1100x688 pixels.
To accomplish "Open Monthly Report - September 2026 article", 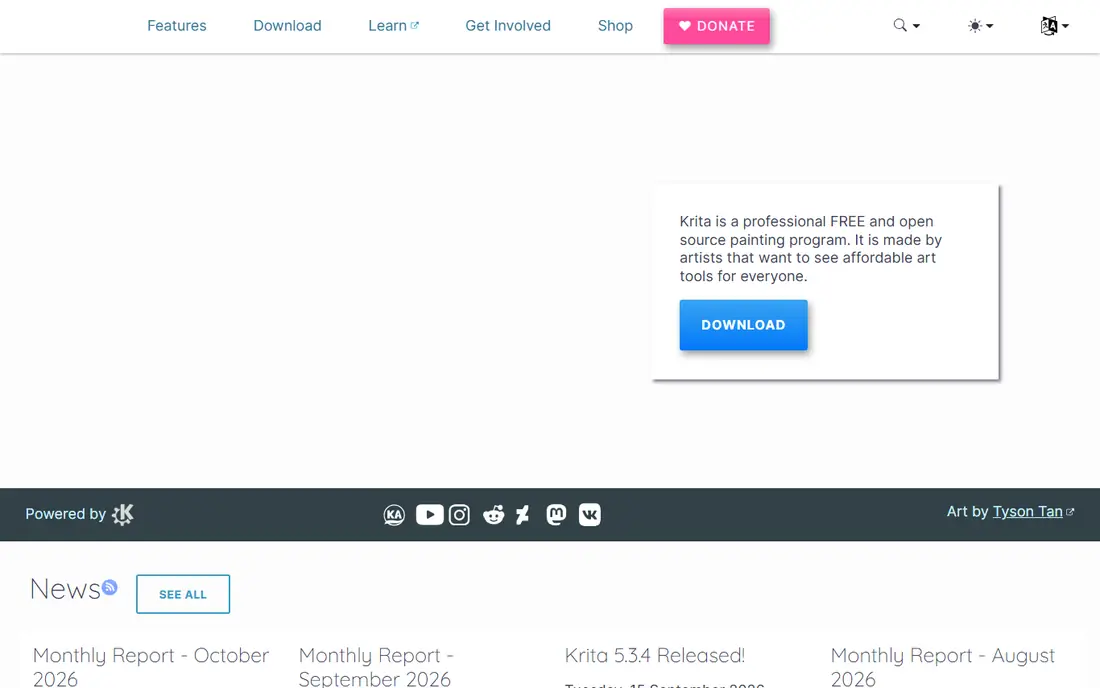I will tap(376, 666).
